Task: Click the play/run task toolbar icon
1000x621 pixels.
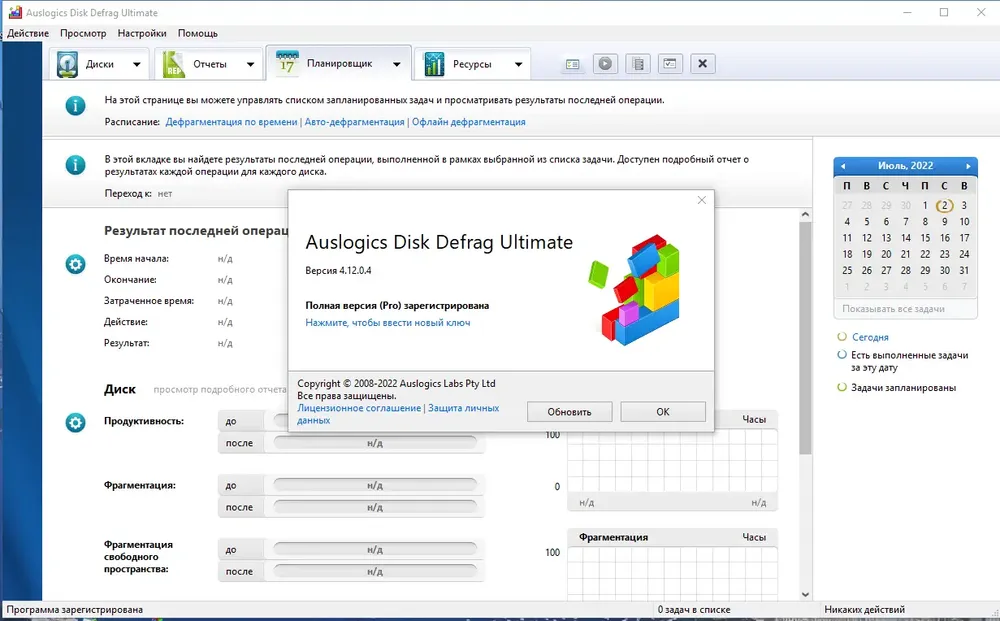Action: pos(605,63)
